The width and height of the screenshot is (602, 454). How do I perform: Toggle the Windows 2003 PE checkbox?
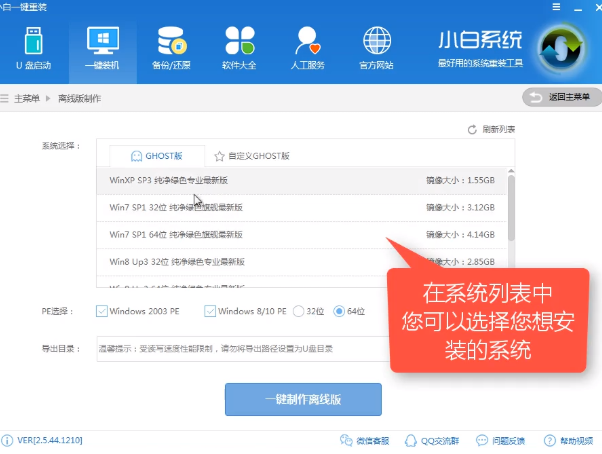click(x=102, y=311)
